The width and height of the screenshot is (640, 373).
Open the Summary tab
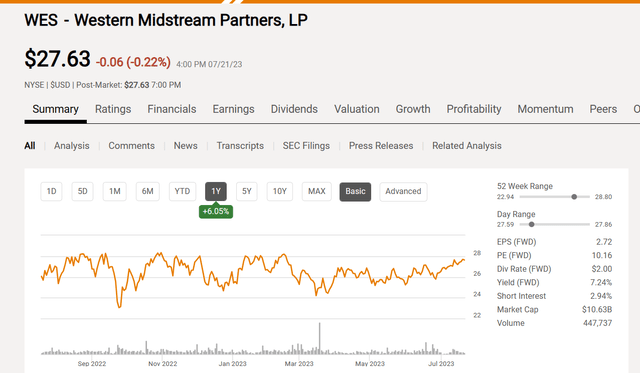(56, 109)
